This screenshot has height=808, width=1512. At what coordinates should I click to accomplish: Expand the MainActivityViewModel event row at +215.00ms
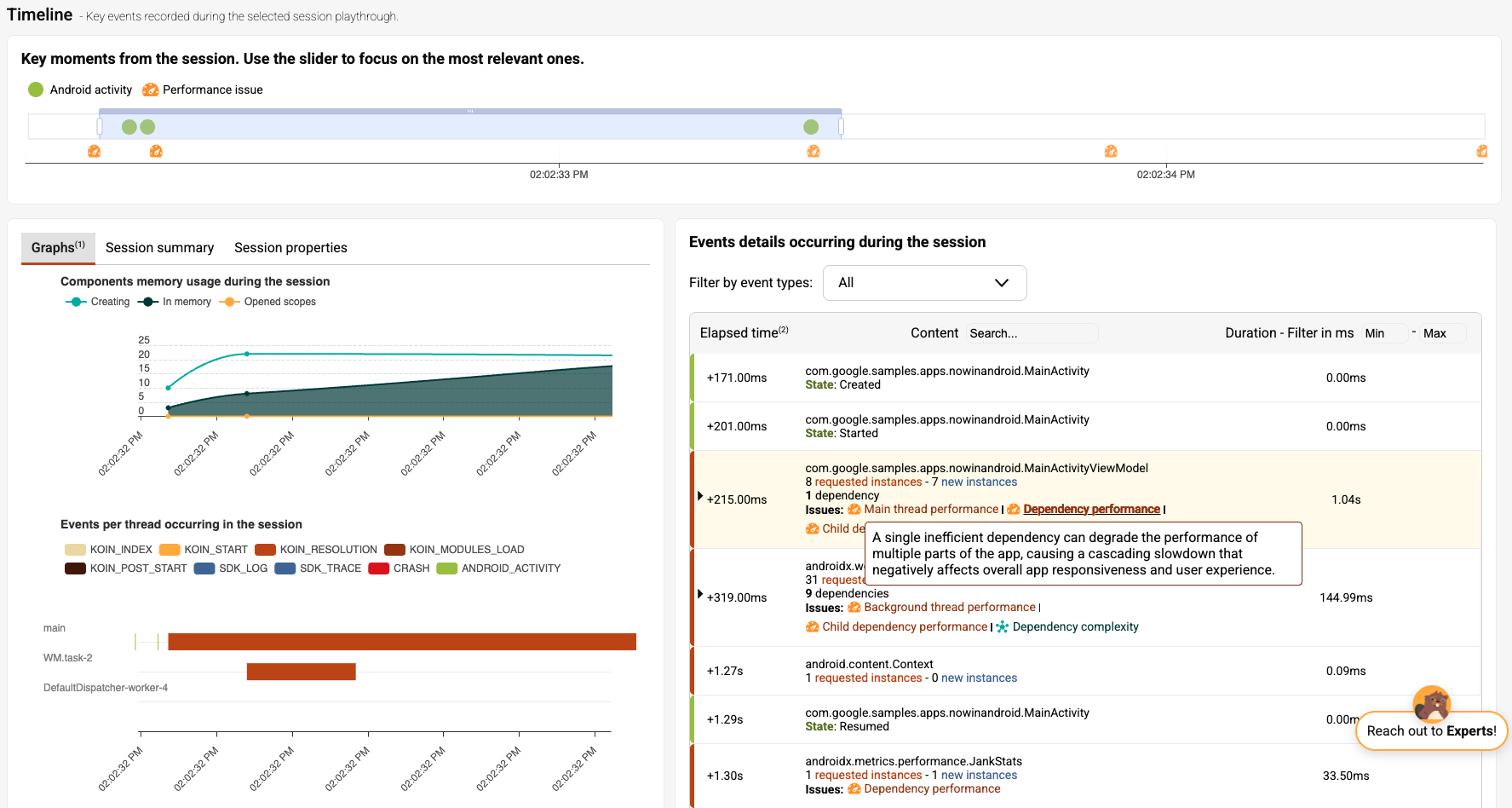pos(700,496)
